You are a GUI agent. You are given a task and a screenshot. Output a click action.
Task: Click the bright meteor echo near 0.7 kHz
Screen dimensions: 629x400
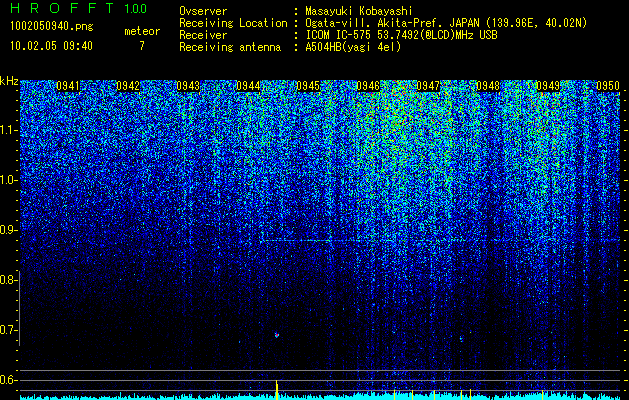pyautogui.click(x=276, y=335)
